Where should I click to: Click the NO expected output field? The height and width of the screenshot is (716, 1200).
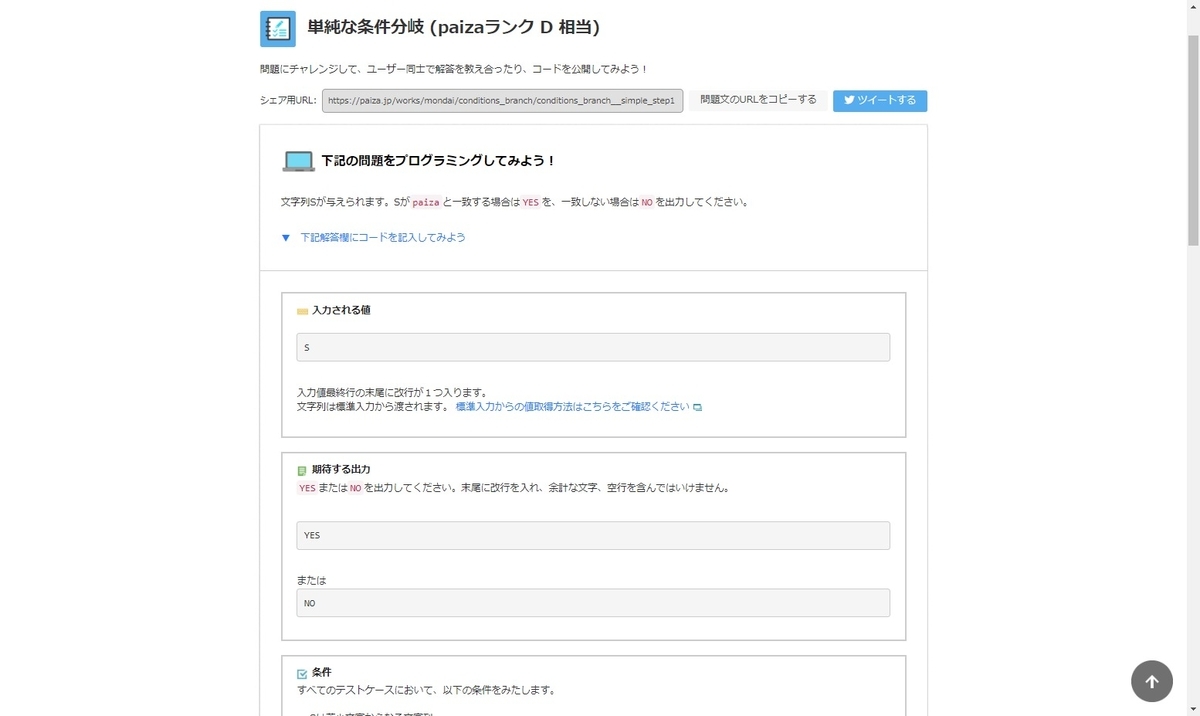592,602
